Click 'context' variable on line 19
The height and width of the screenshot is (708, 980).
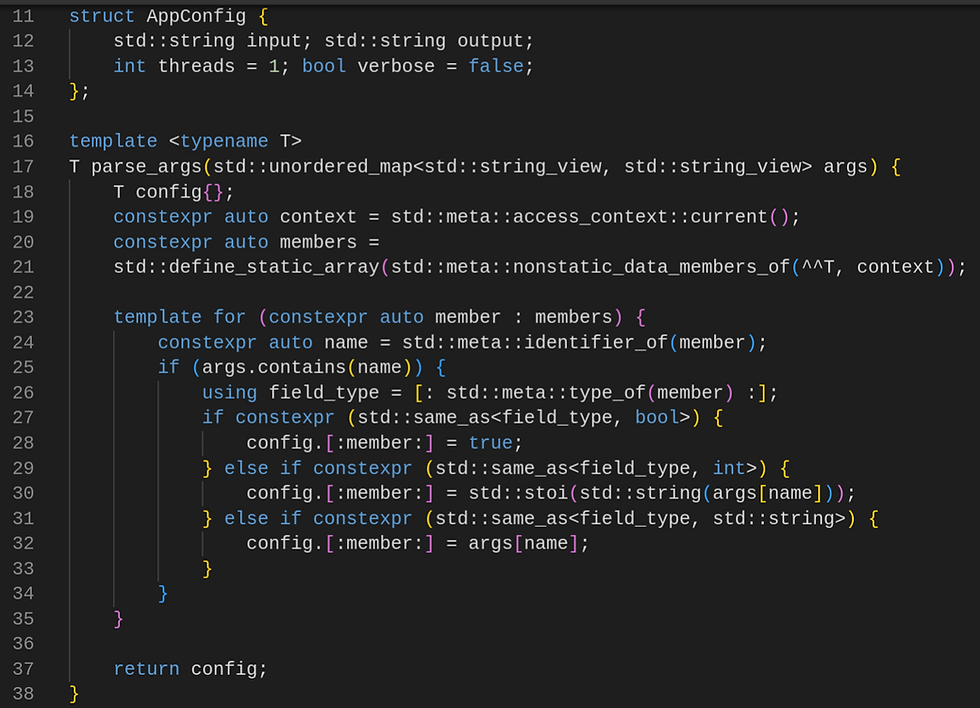(x=318, y=217)
